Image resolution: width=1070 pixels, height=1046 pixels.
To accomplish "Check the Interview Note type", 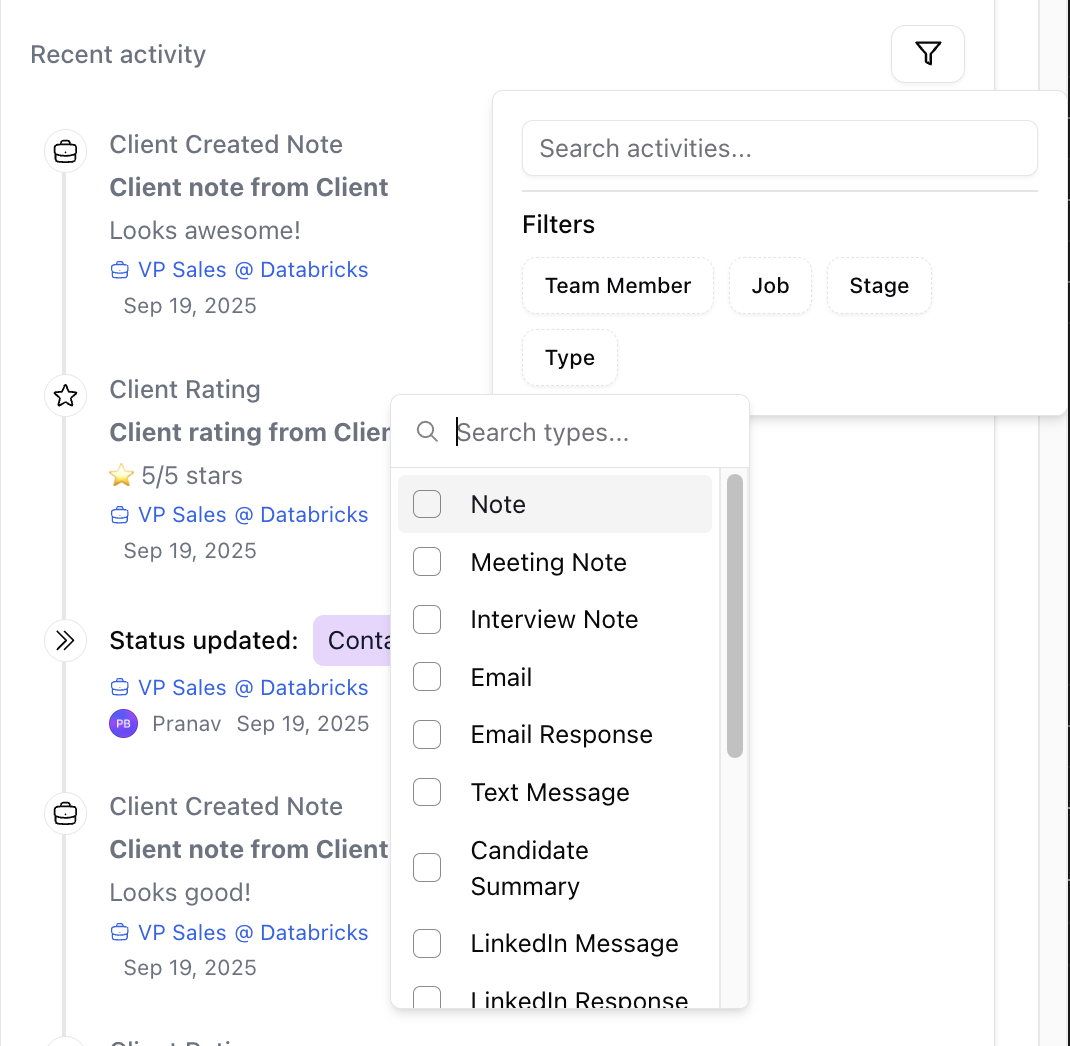I will [427, 620].
